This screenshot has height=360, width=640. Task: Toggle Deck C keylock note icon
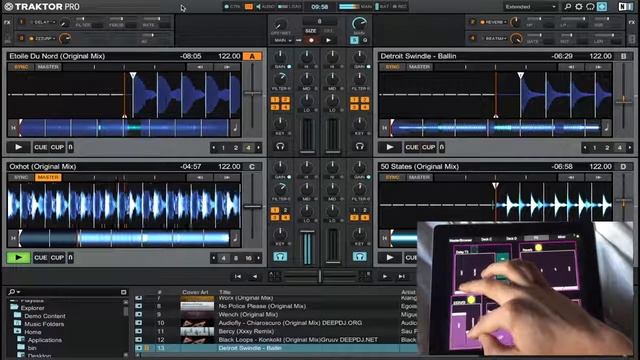235,238
